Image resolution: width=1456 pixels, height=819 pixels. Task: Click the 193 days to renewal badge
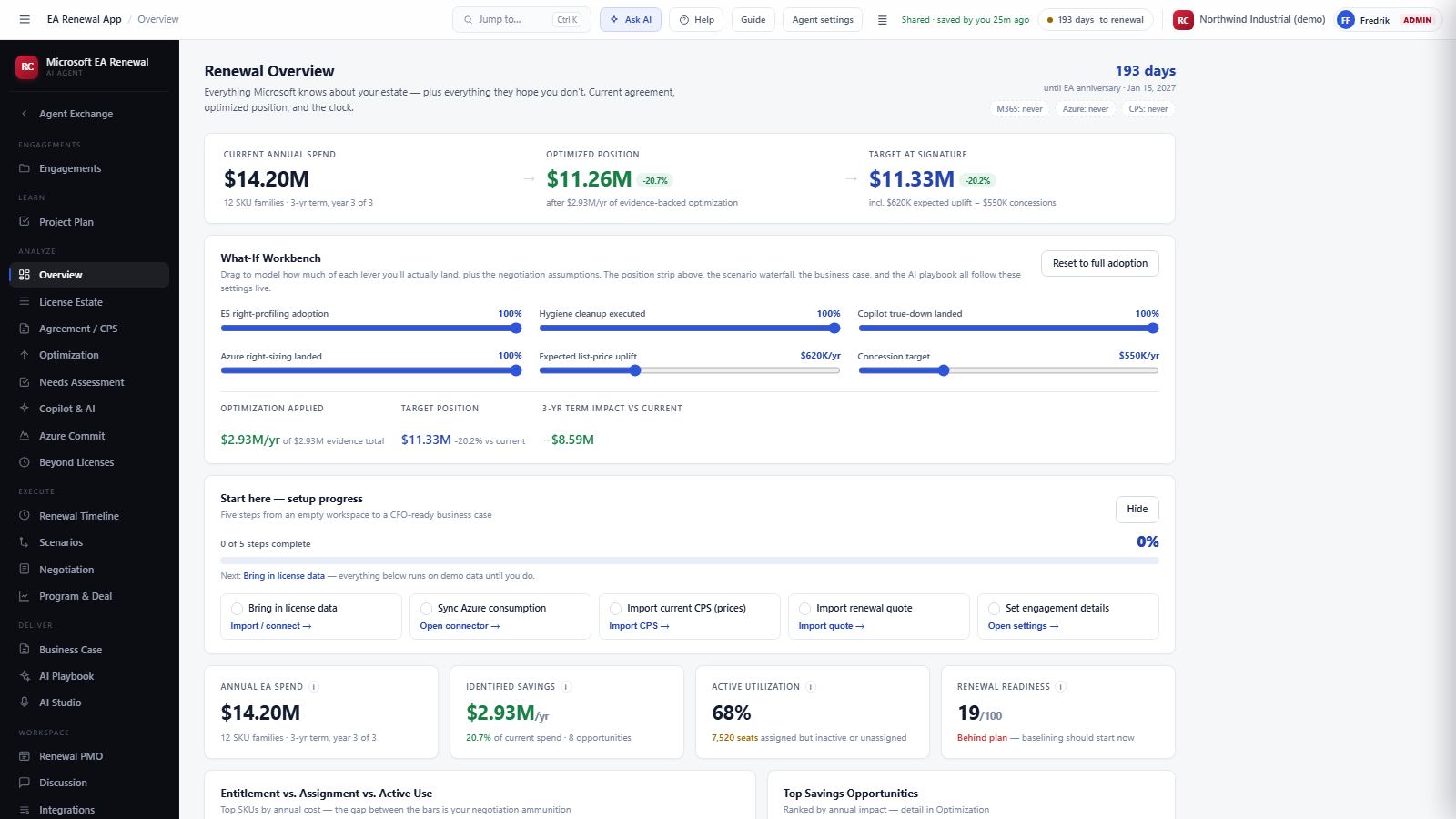coord(1096,19)
